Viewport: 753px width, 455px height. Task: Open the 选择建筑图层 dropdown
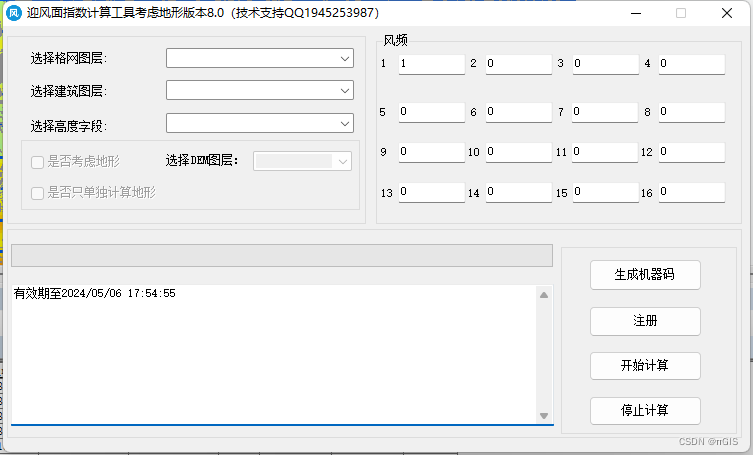coord(260,90)
